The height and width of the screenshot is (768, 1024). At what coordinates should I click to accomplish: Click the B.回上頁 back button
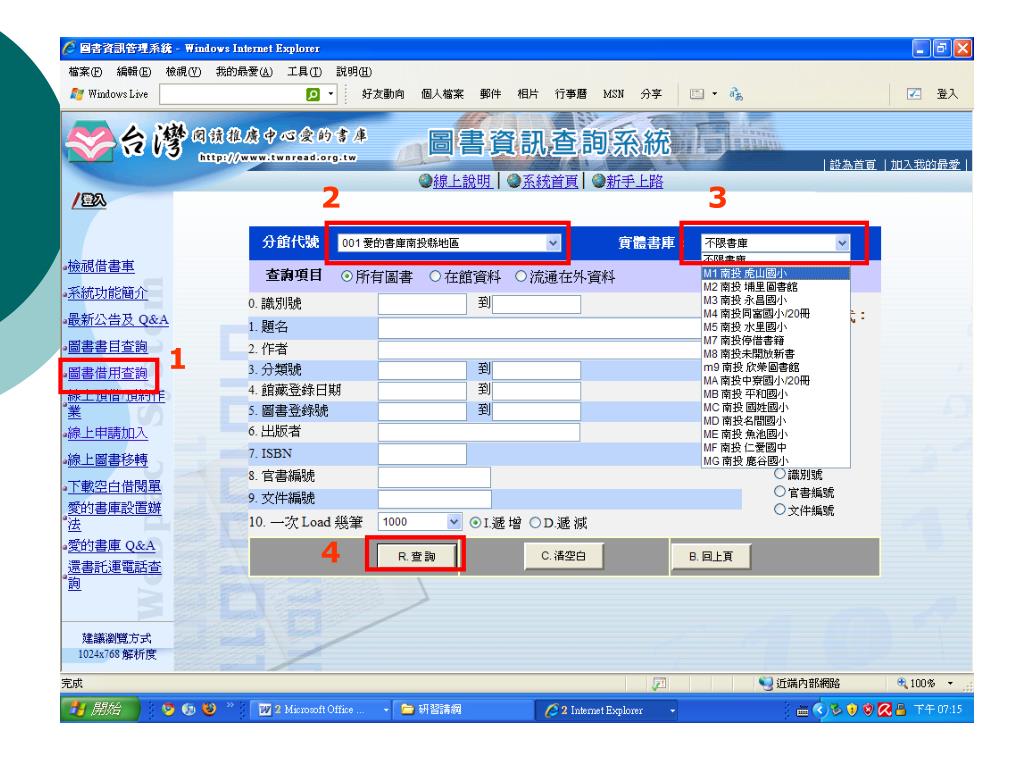(x=711, y=556)
